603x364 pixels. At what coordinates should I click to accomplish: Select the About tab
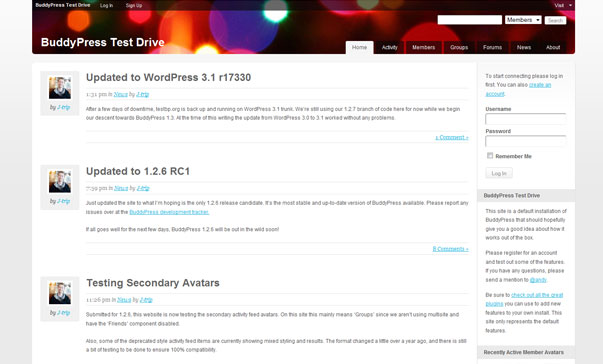[553, 48]
